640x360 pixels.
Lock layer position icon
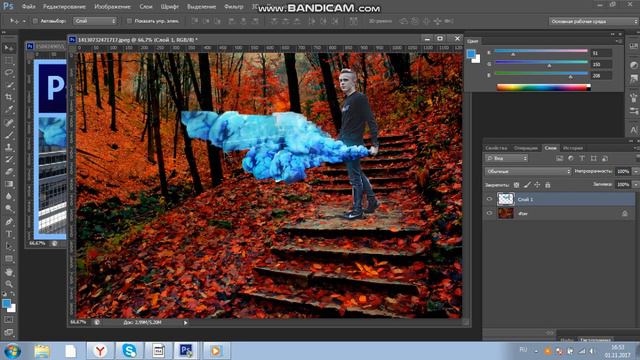537,185
